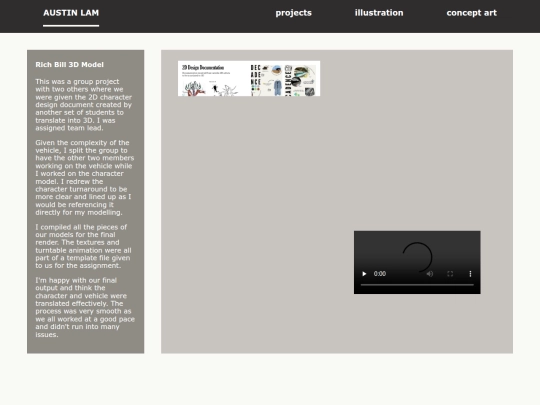Go to the illustration page
This screenshot has width=540, height=405.
click(379, 13)
